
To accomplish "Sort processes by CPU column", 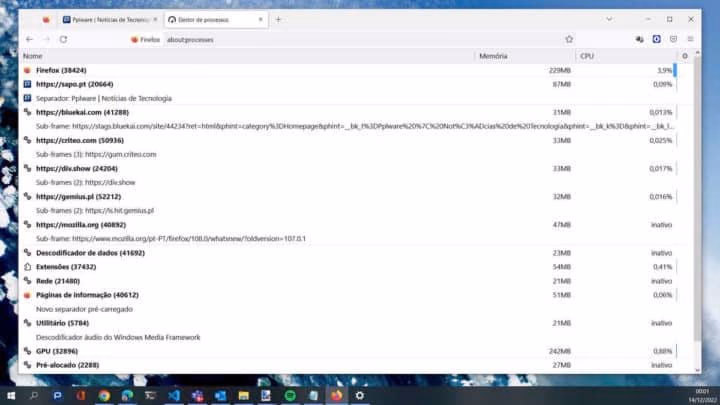I will [626, 56].
